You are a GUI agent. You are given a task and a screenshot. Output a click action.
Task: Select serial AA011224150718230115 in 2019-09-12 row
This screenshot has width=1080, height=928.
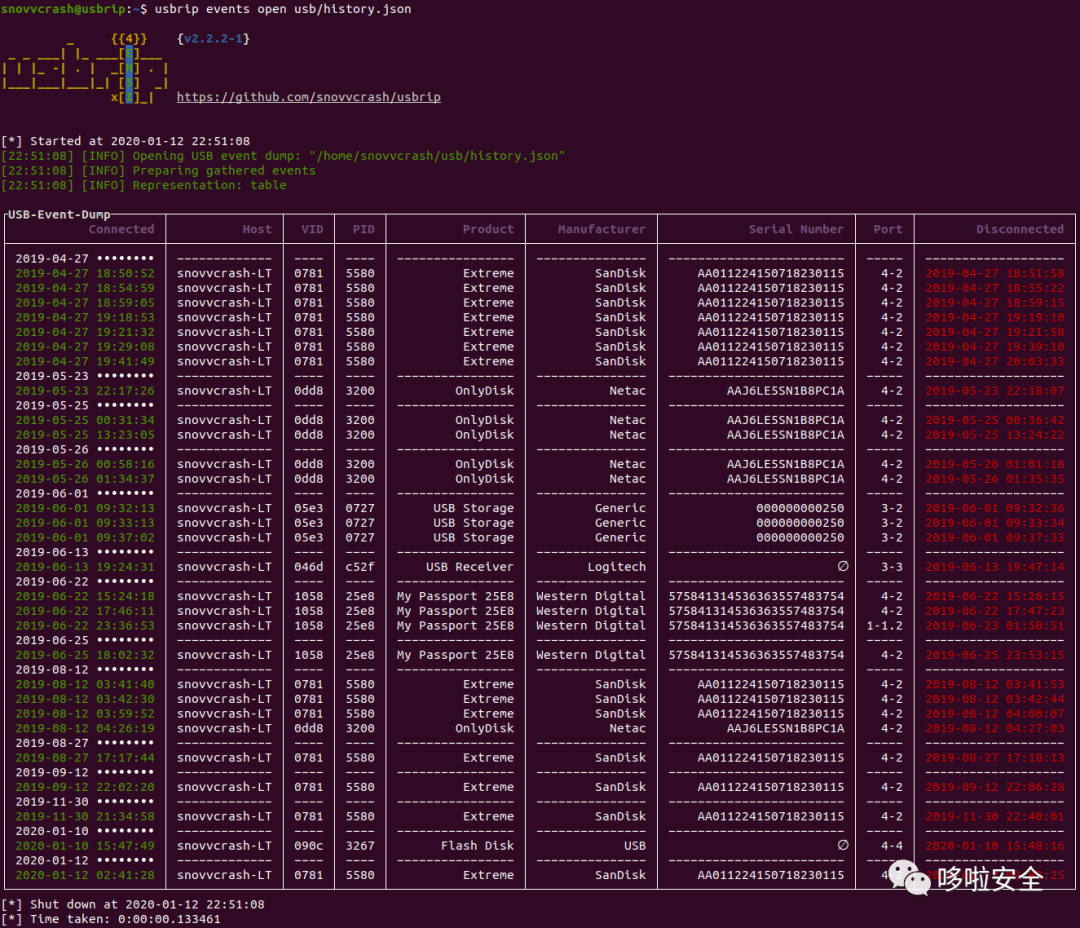click(770, 787)
